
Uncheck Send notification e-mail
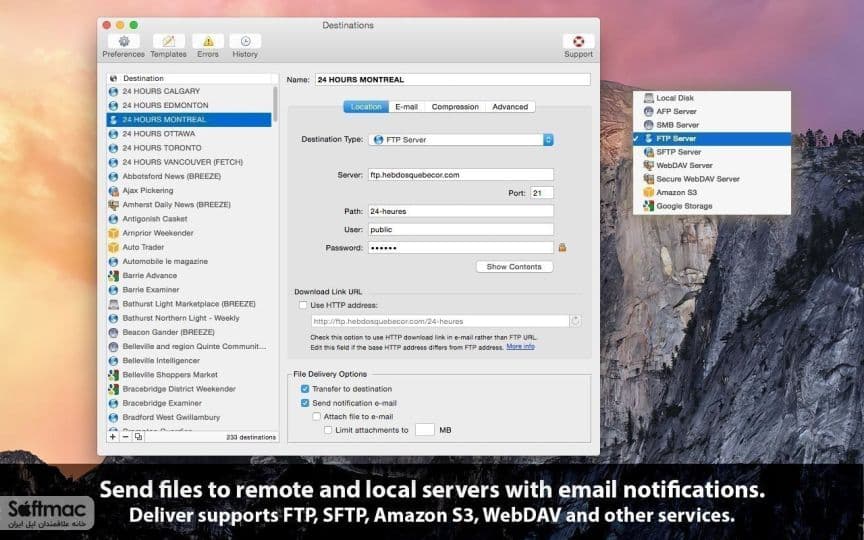(305, 403)
